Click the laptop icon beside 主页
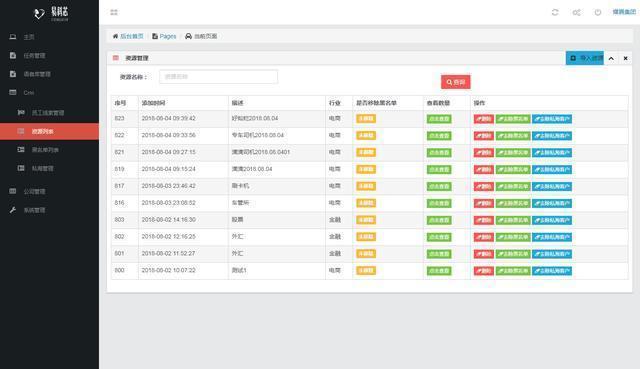Viewport: 640px width, 369px height. 13,37
